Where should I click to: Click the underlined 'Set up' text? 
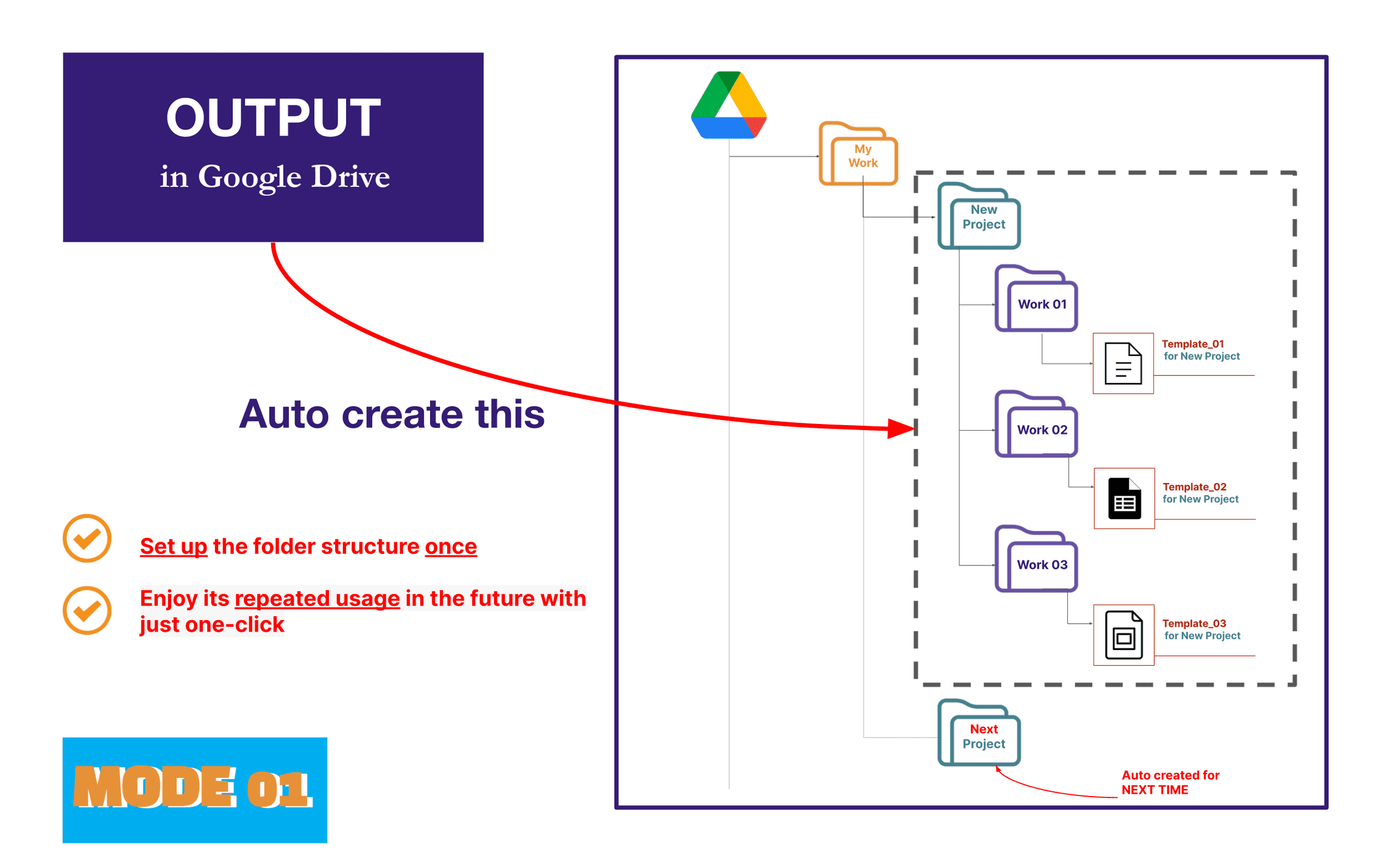tap(174, 546)
